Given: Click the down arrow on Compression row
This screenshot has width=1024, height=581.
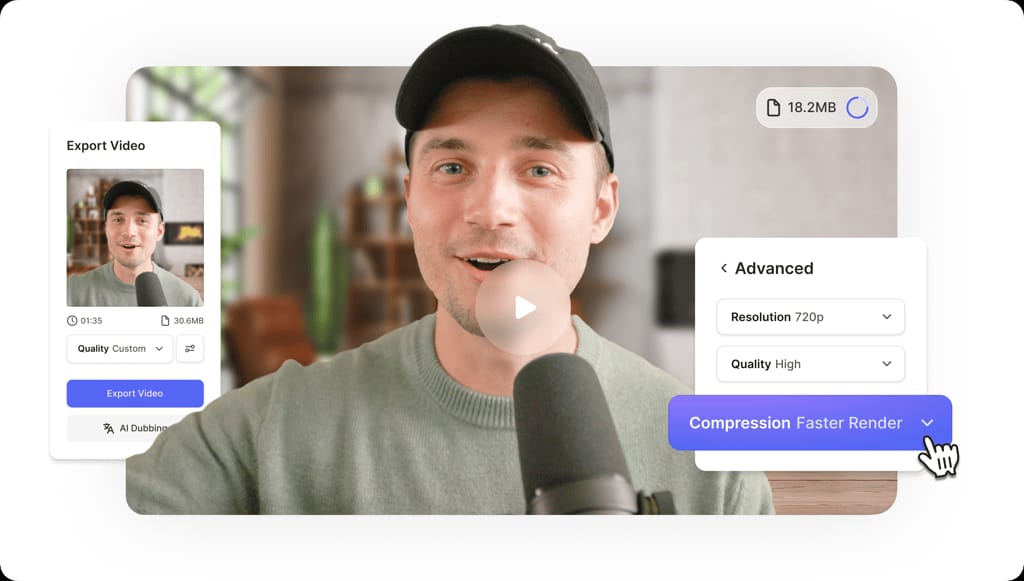Looking at the screenshot, I should pos(927,423).
